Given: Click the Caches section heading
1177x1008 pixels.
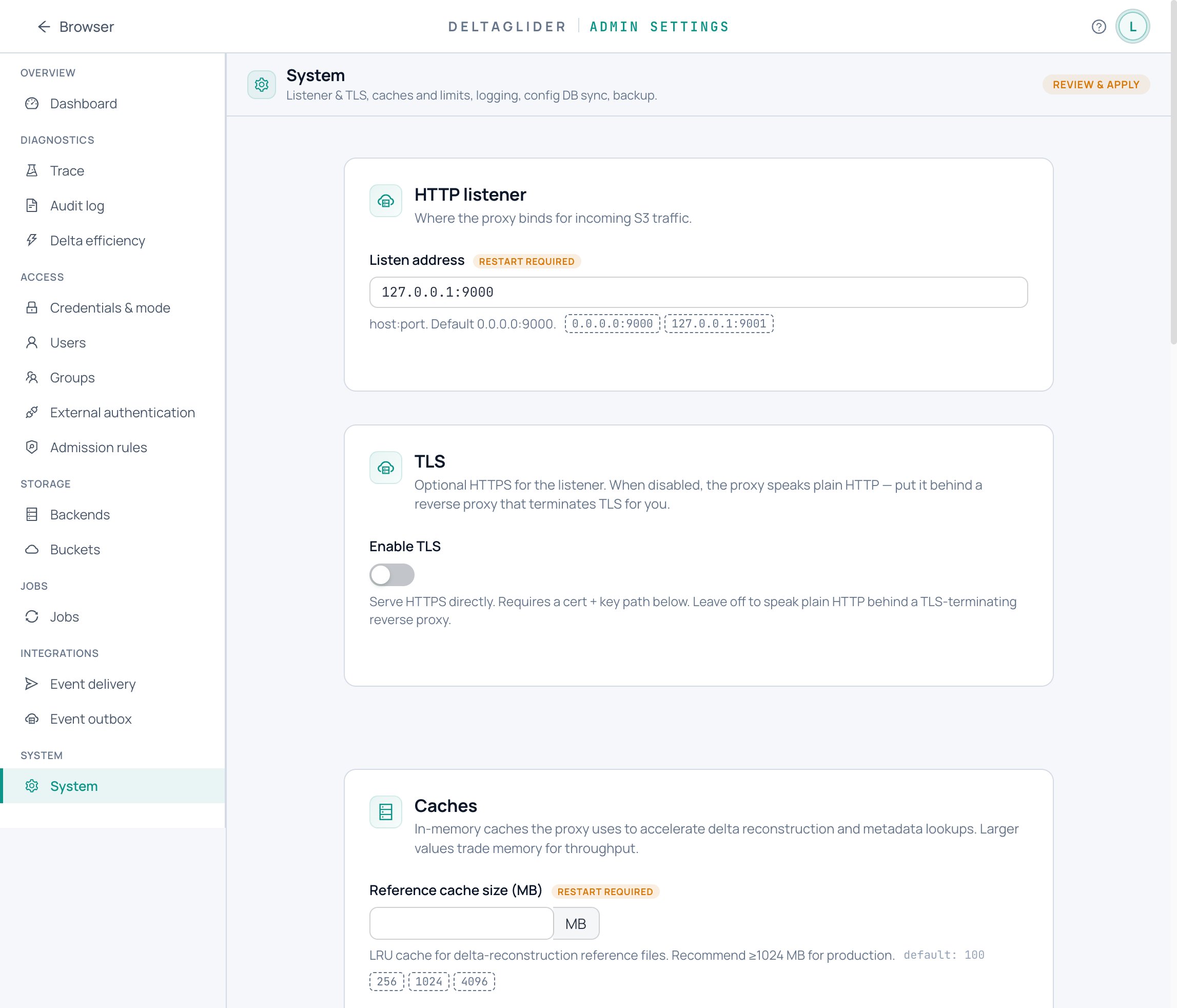Looking at the screenshot, I should (446, 806).
